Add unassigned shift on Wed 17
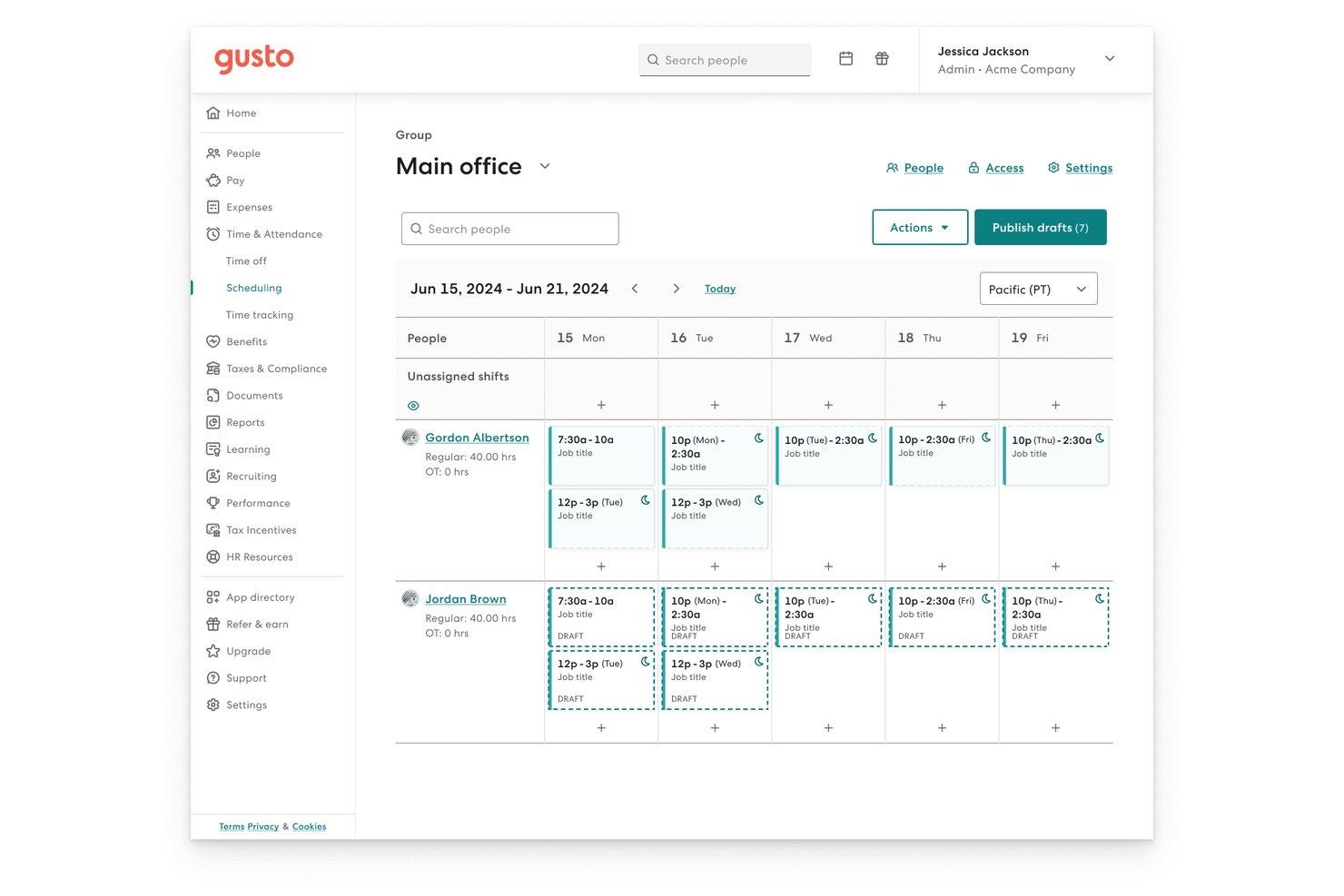 [x=828, y=405]
